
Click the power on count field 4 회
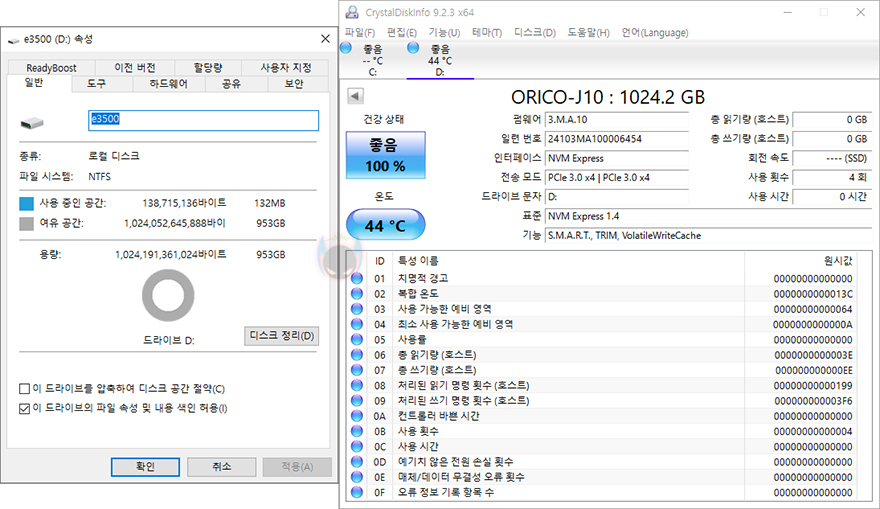(832, 177)
